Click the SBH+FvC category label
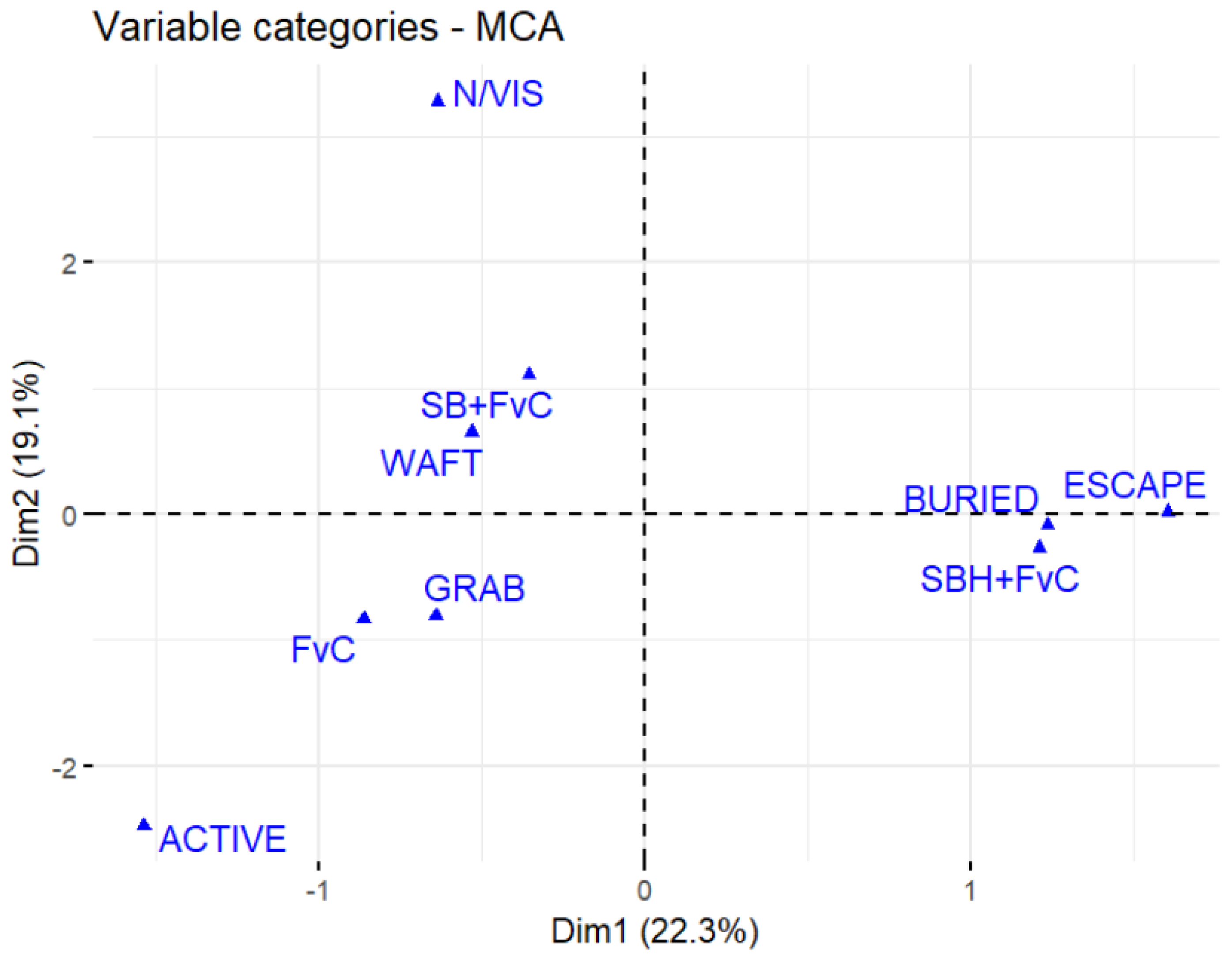The image size is (1232, 960). 1000,580
